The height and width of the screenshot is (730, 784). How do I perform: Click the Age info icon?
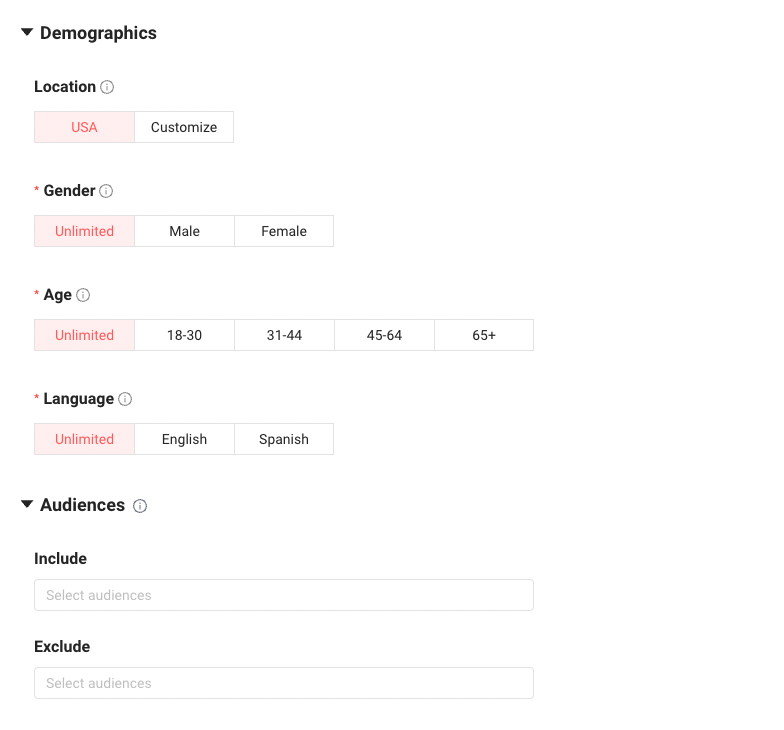pyautogui.click(x=83, y=295)
